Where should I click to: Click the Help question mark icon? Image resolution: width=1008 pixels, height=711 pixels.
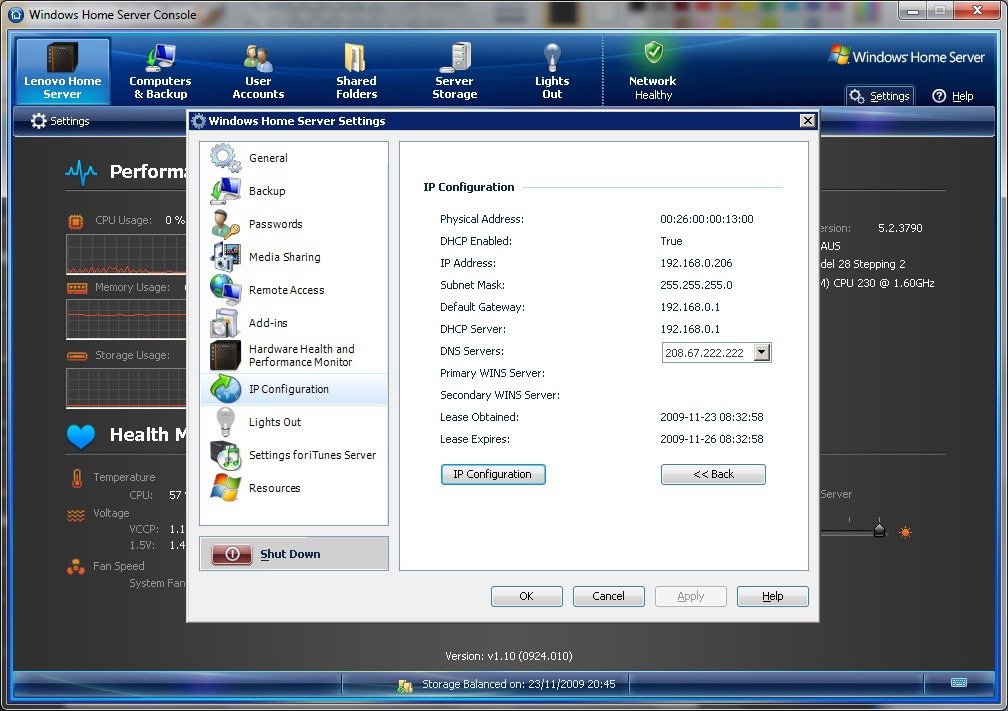tap(939, 96)
